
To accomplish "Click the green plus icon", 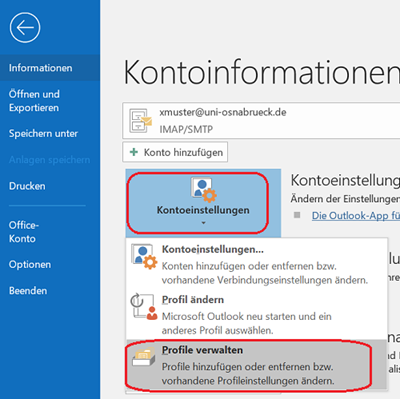I will (x=134, y=152).
